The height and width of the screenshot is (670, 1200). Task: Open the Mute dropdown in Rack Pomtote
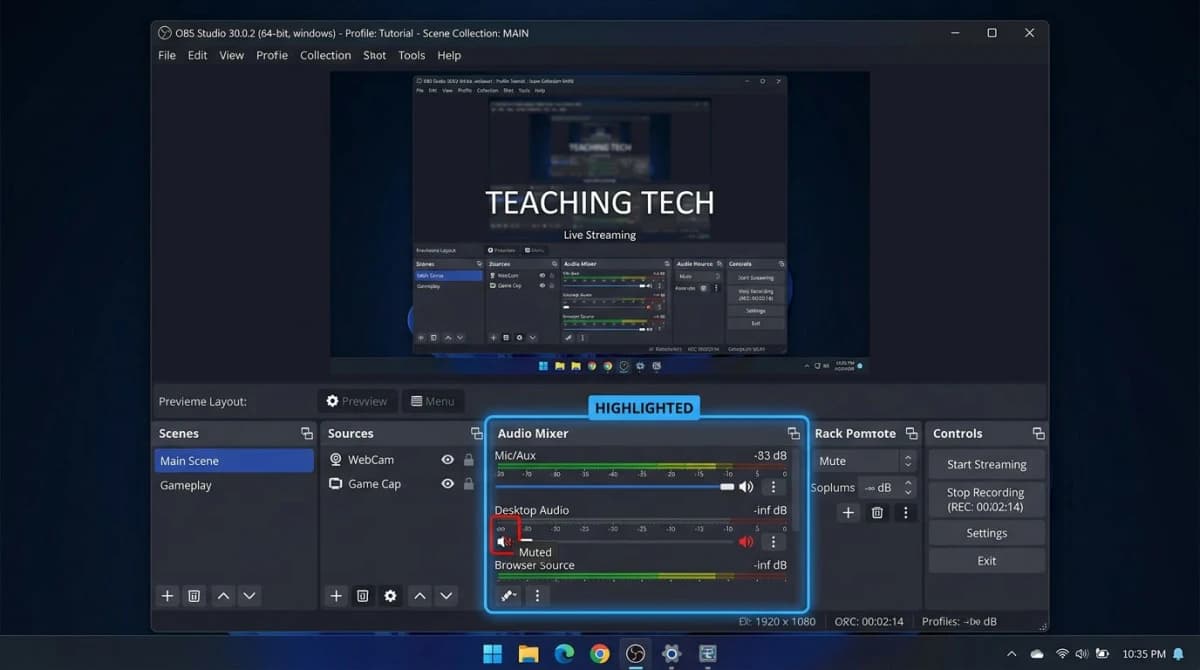tap(866, 461)
